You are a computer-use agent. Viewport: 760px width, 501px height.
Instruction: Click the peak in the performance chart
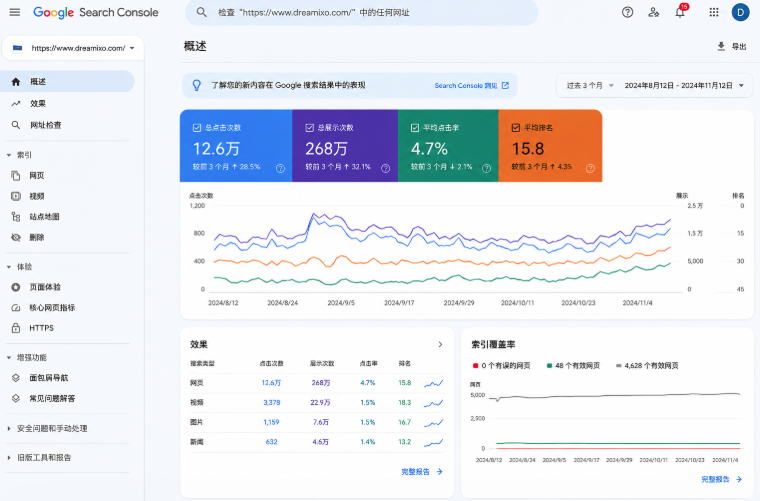(x=314, y=214)
